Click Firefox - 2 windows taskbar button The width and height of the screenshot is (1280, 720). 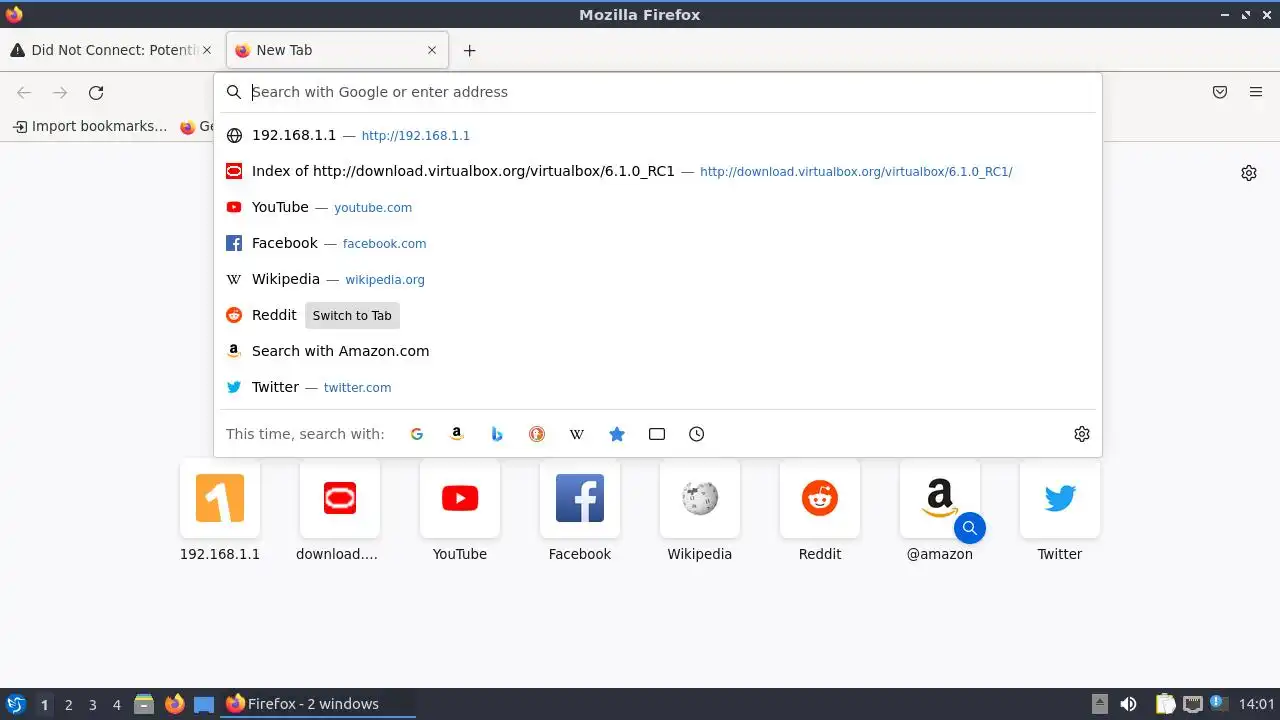pyautogui.click(x=318, y=704)
